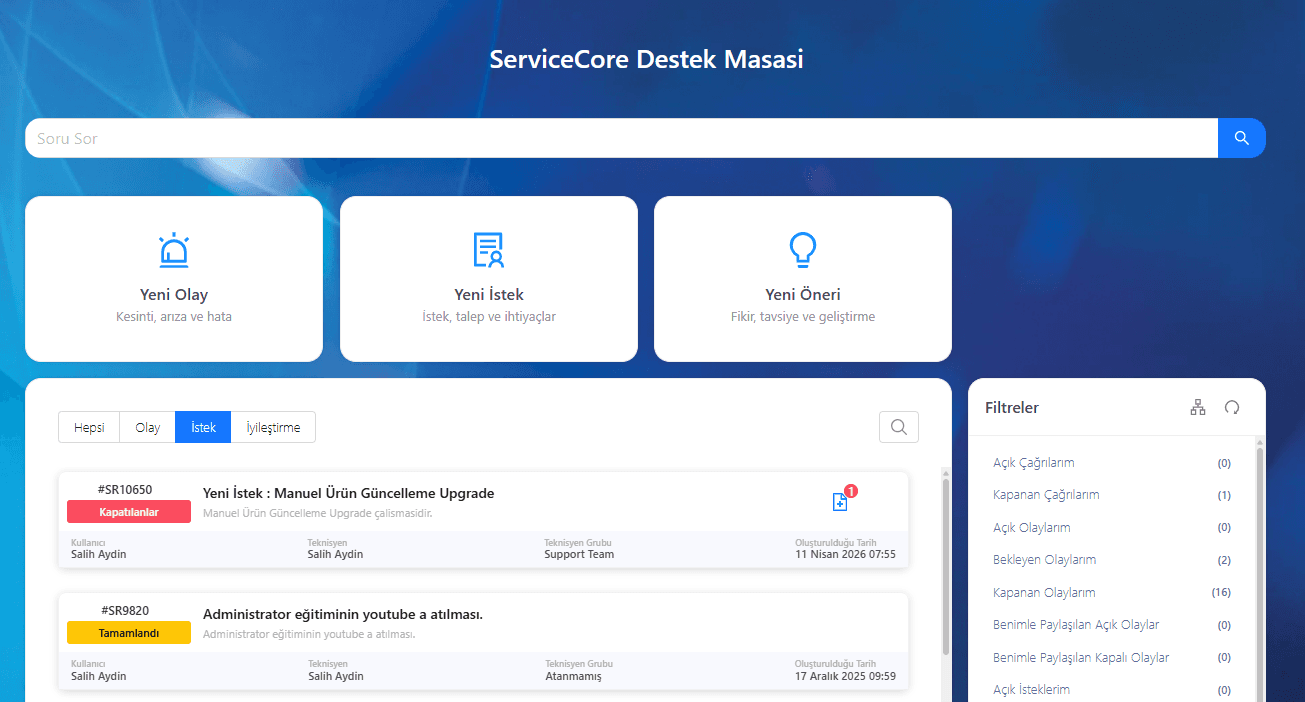
Task: Click the Kapanan Çağrılarım count (1)
Action: 1224,495
